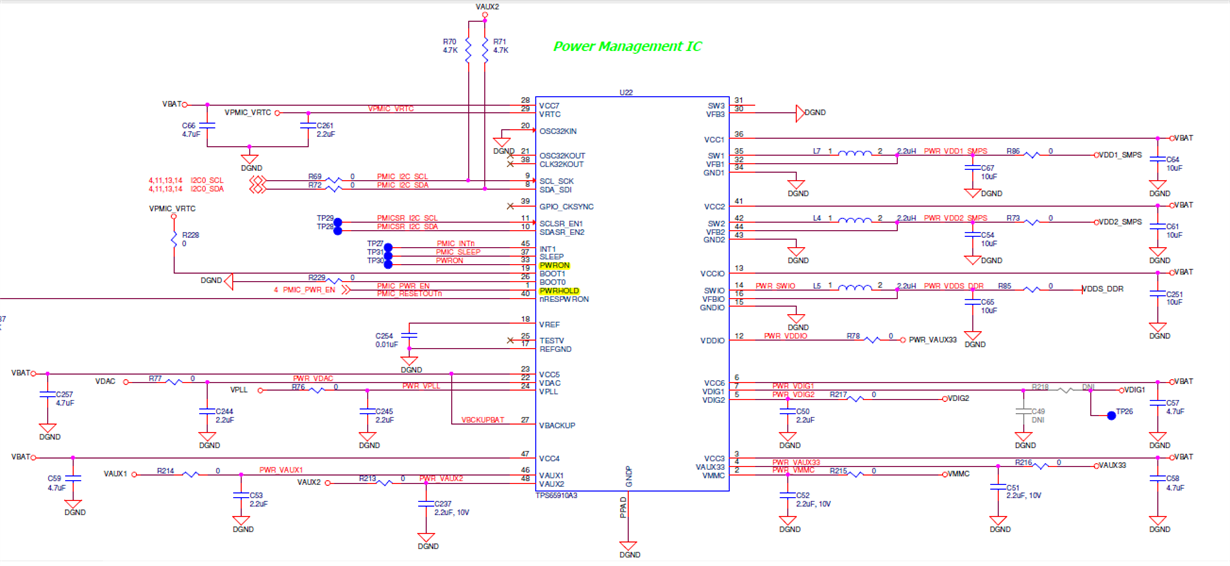The width and height of the screenshot is (1230, 566).
Task: Click the TPS65910A3 part number label
Action: [557, 494]
